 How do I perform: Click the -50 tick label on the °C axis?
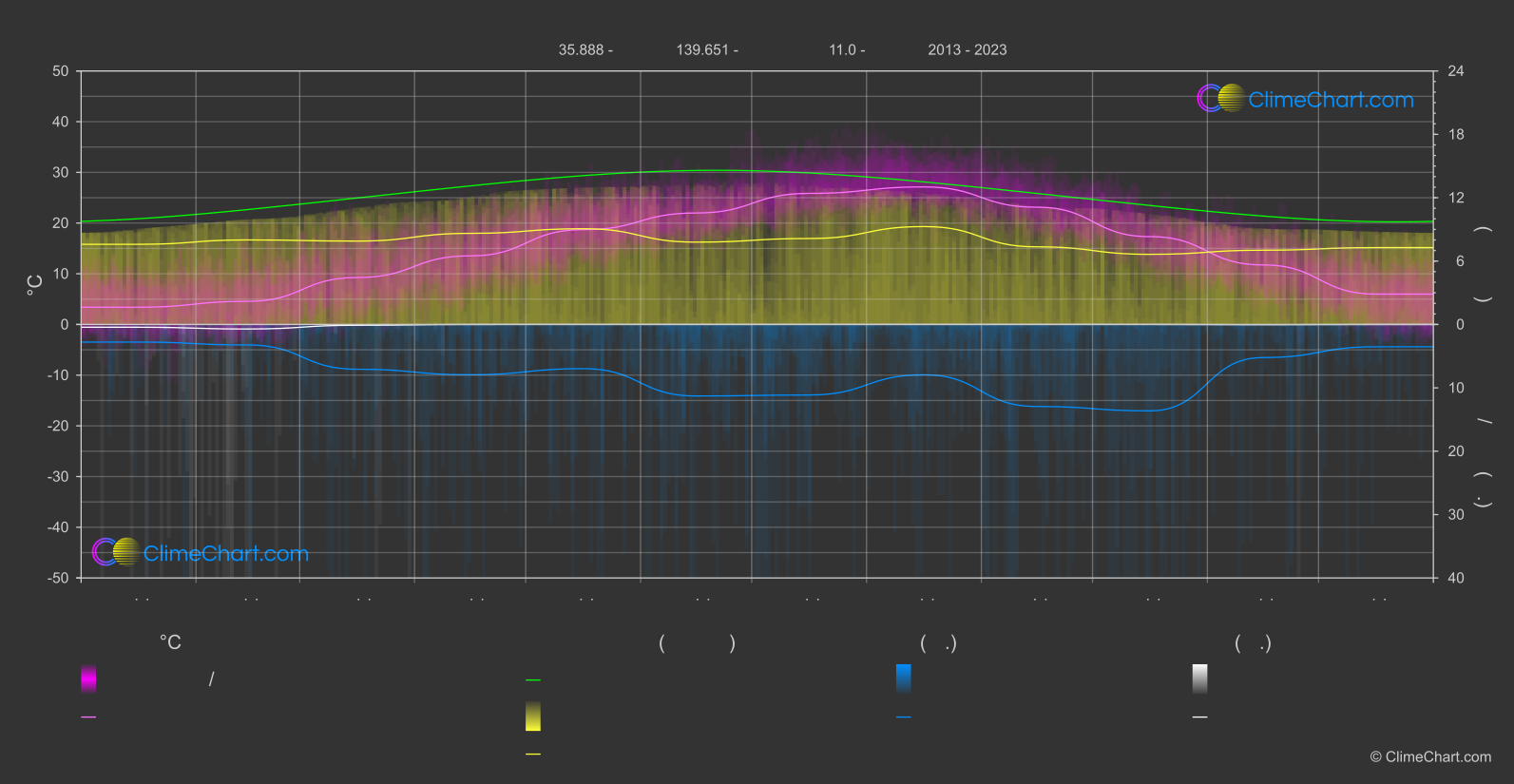[x=58, y=578]
